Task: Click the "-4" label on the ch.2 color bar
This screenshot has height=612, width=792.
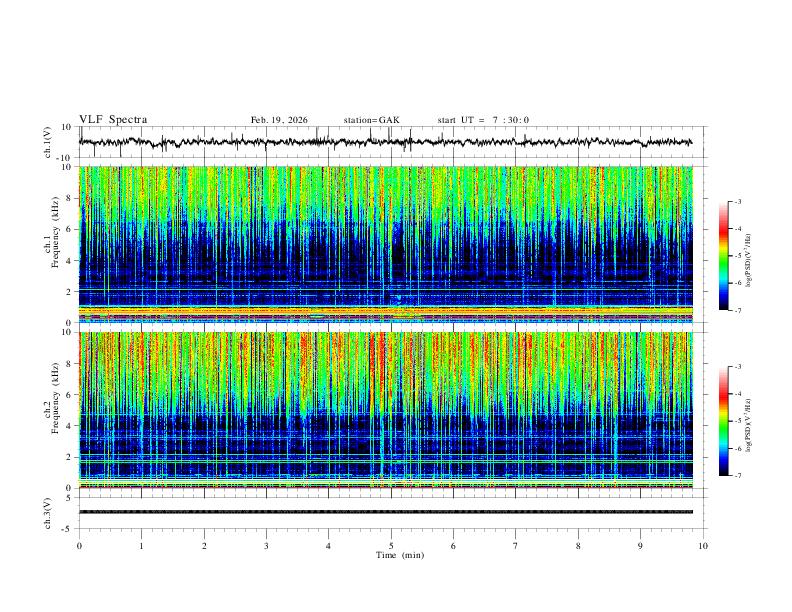Action: tap(738, 394)
